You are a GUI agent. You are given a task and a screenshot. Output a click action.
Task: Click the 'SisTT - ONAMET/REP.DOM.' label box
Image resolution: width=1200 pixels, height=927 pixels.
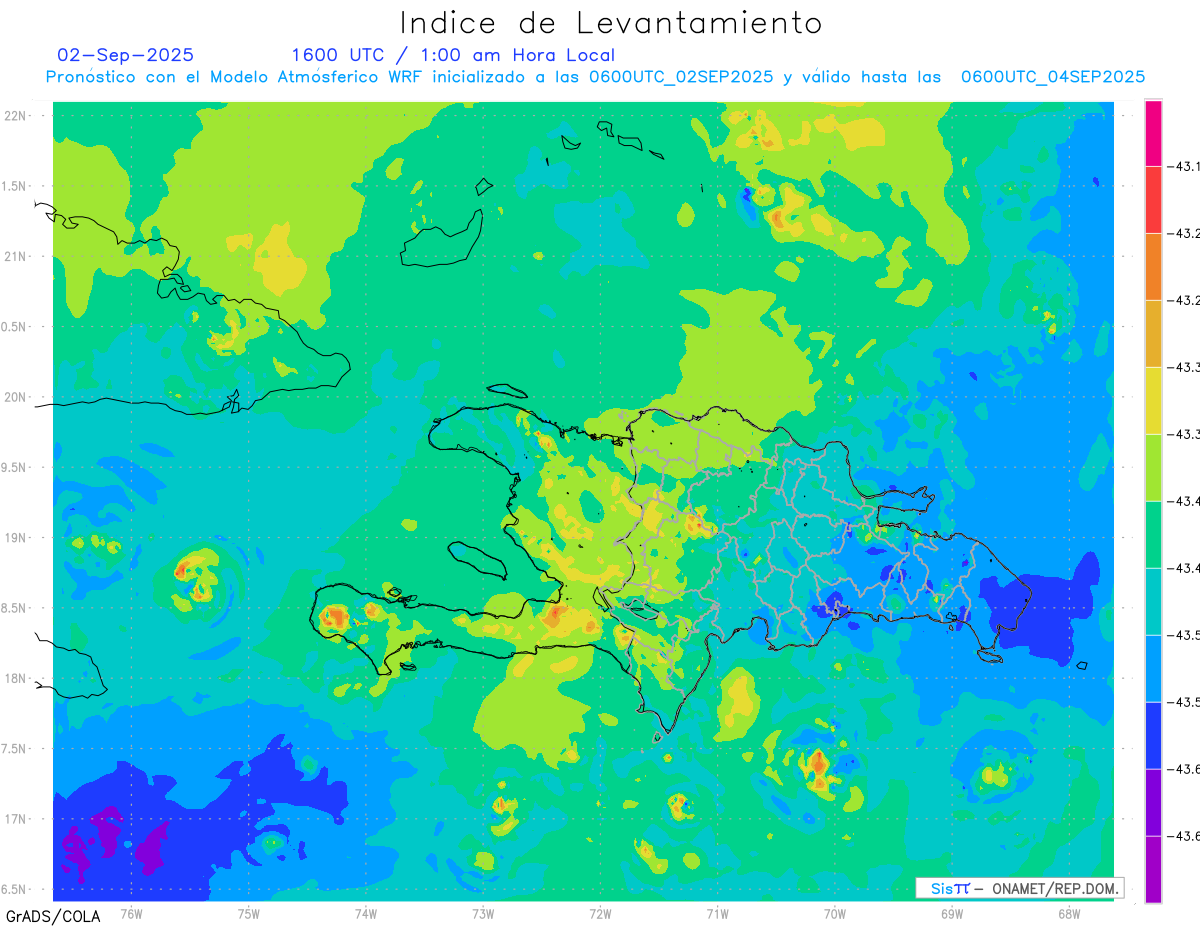tap(1019, 888)
